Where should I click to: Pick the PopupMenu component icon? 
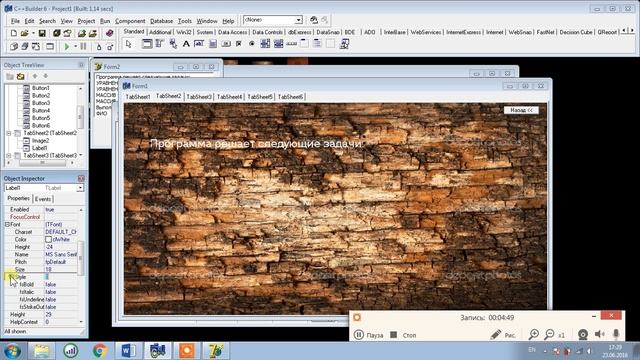(x=173, y=44)
